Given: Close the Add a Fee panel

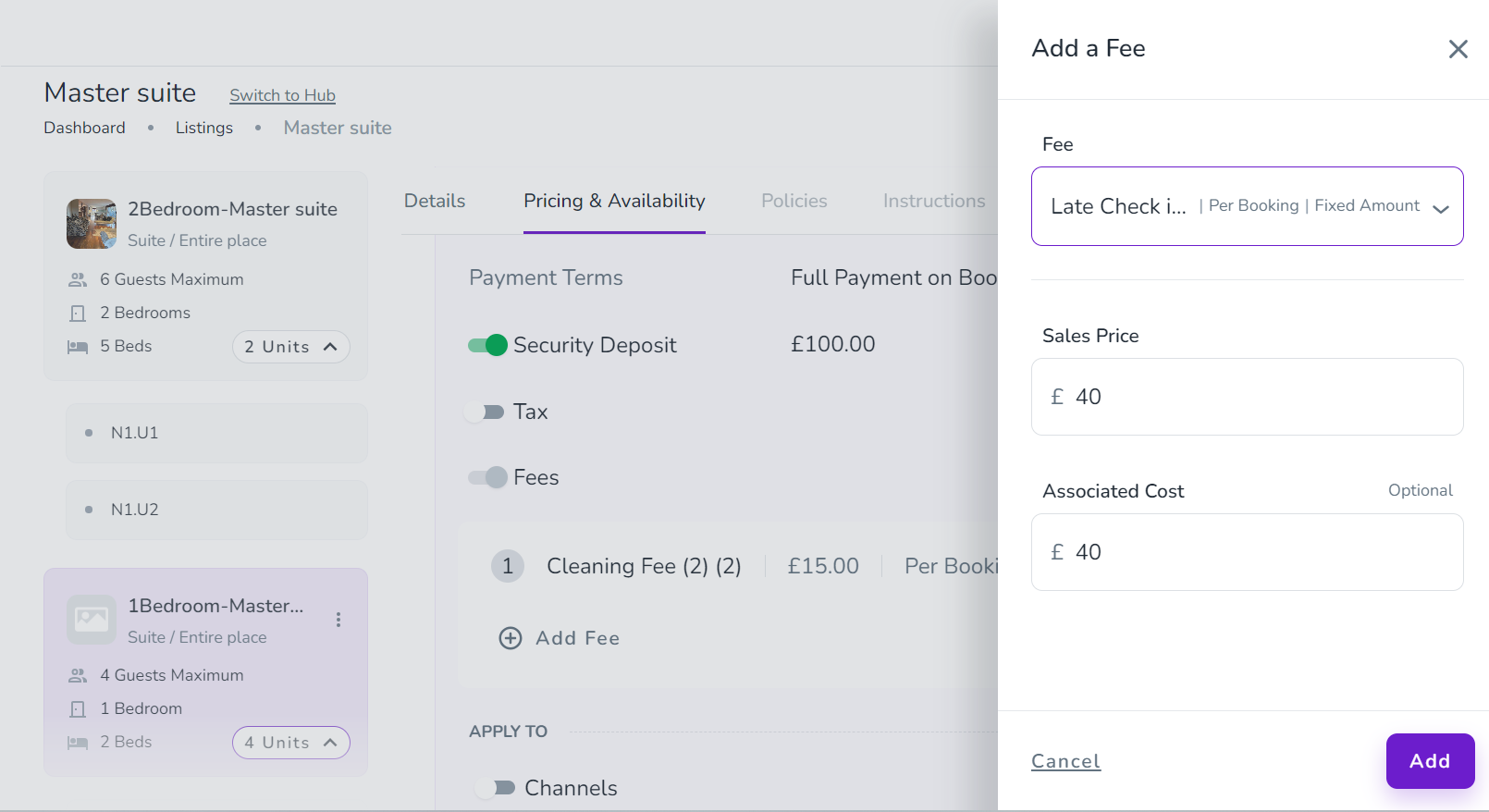Looking at the screenshot, I should coord(1458,49).
